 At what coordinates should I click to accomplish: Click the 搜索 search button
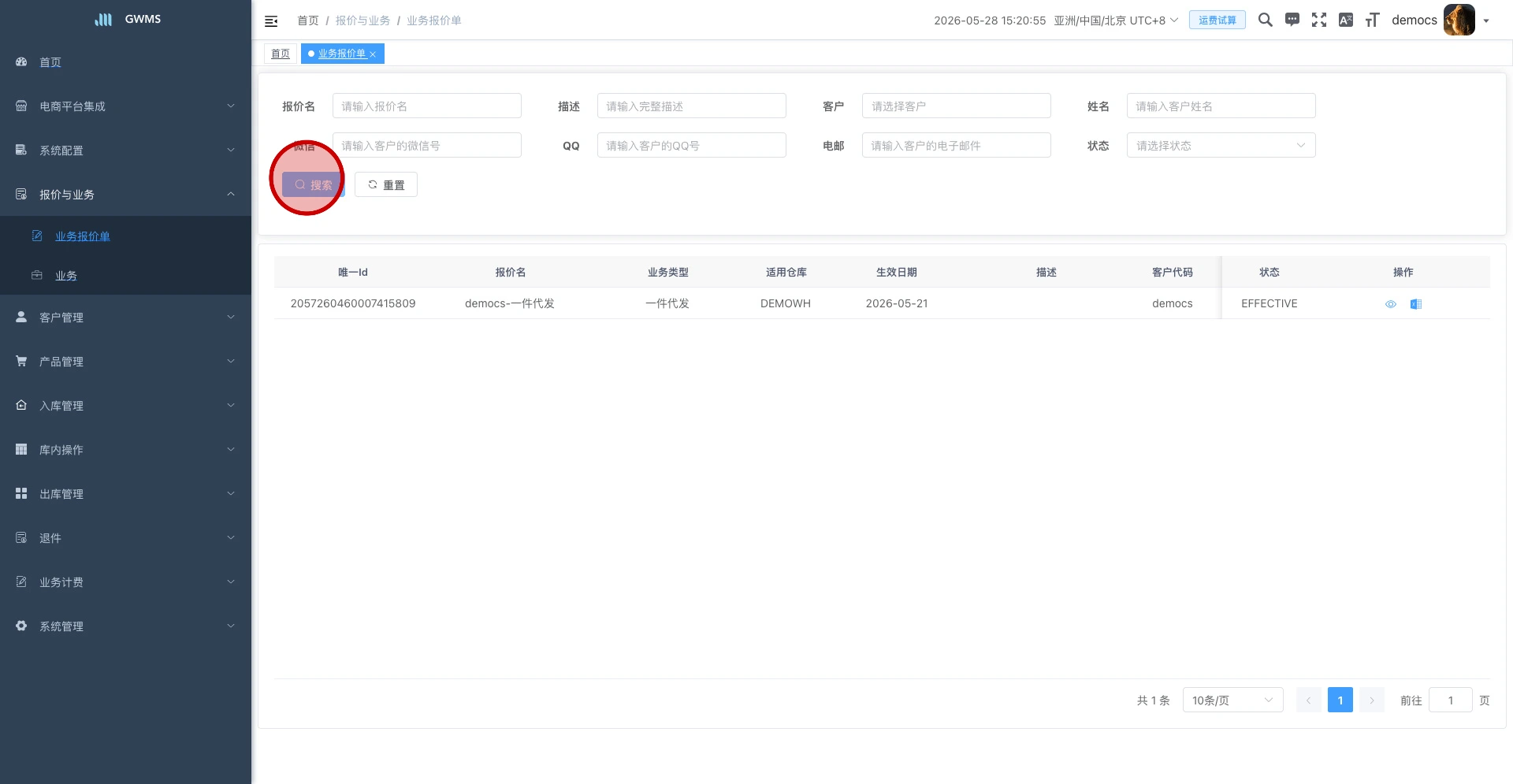point(314,184)
